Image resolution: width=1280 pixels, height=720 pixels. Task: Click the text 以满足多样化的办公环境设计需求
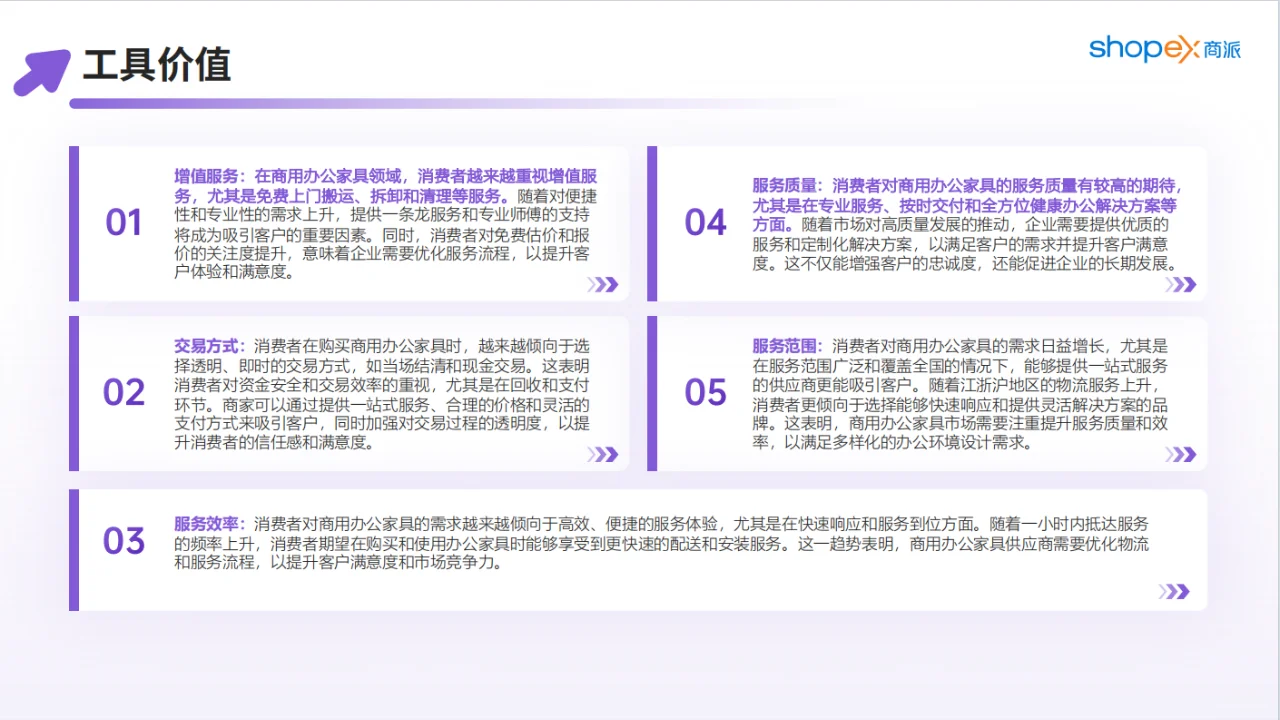click(900, 442)
